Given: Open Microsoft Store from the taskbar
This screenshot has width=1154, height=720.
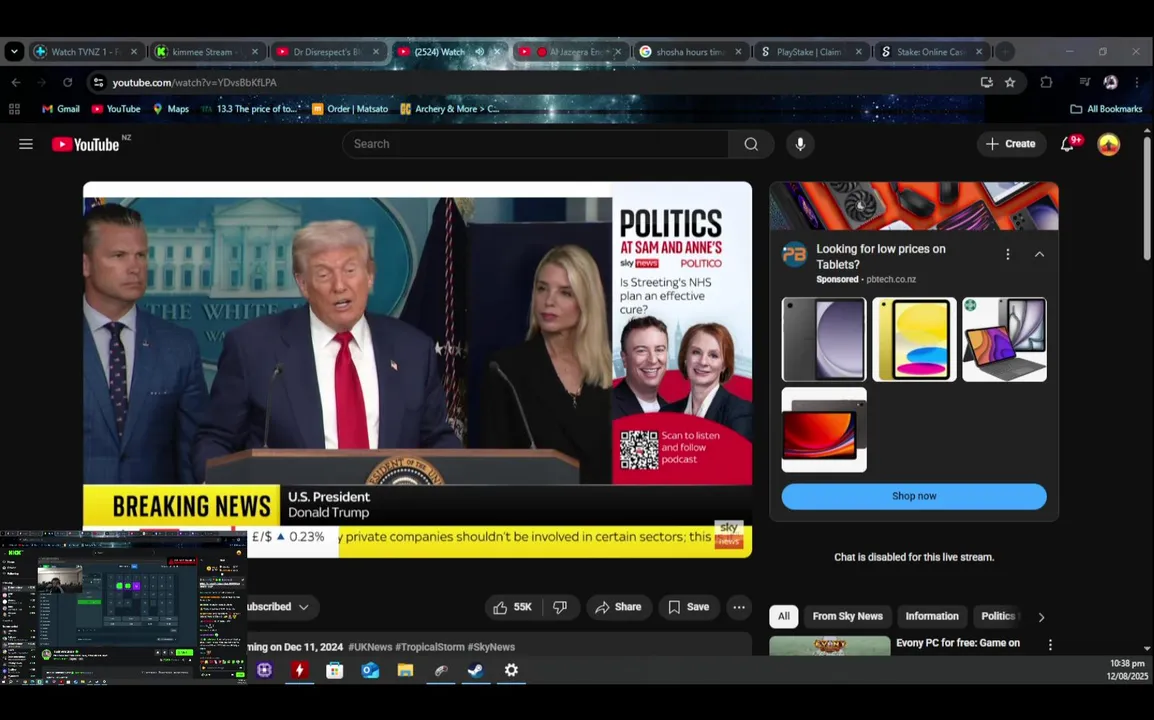Looking at the screenshot, I should 335,671.
